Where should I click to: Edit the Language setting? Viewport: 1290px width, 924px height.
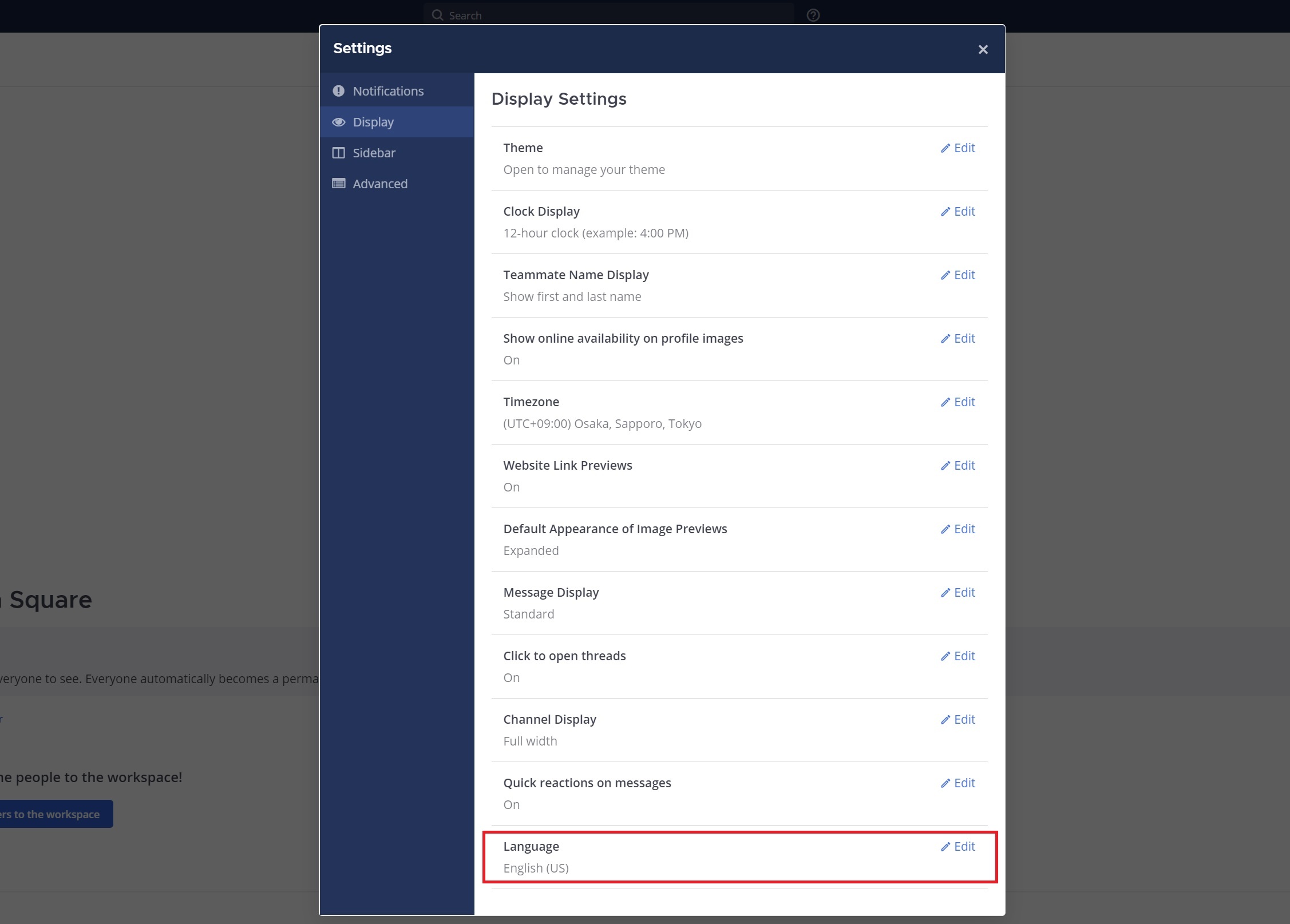tap(958, 847)
